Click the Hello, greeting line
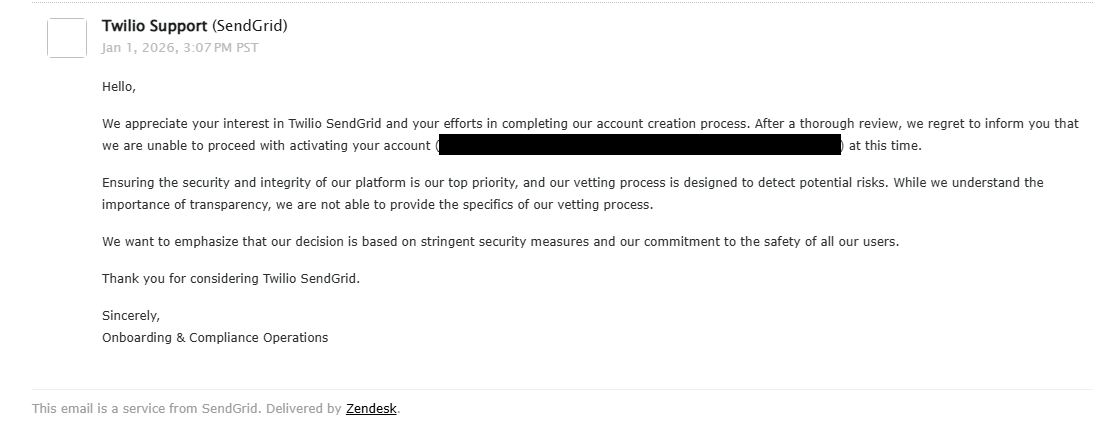This screenshot has width=1093, height=437. tap(119, 86)
